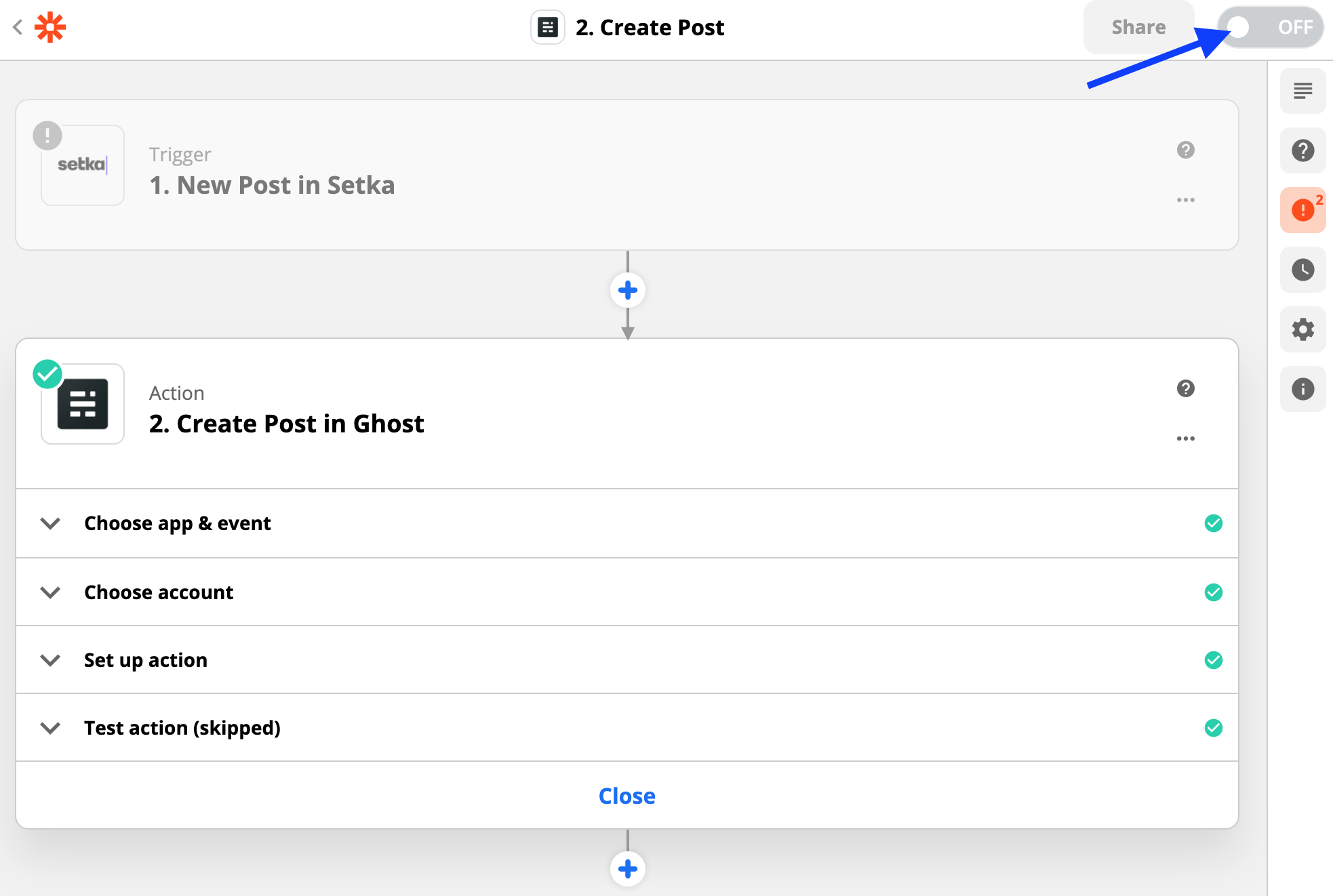The width and height of the screenshot is (1333, 896).
Task: Open the action step three-dot menu
Action: tap(1185, 439)
